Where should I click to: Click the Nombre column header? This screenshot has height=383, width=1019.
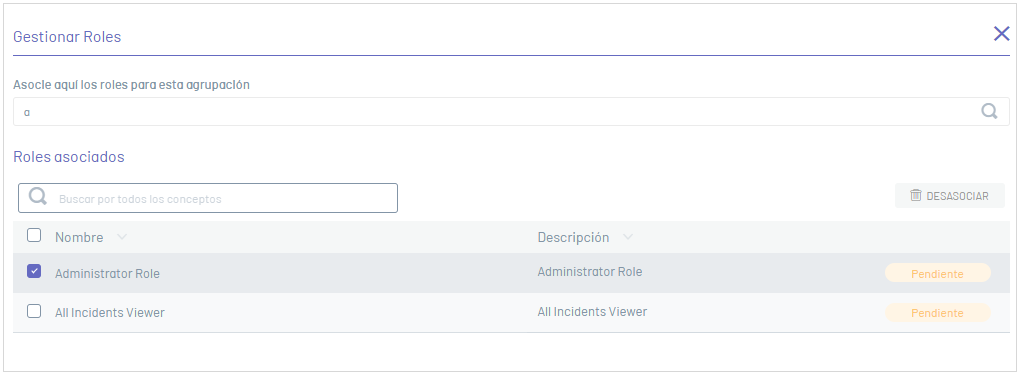click(79, 237)
